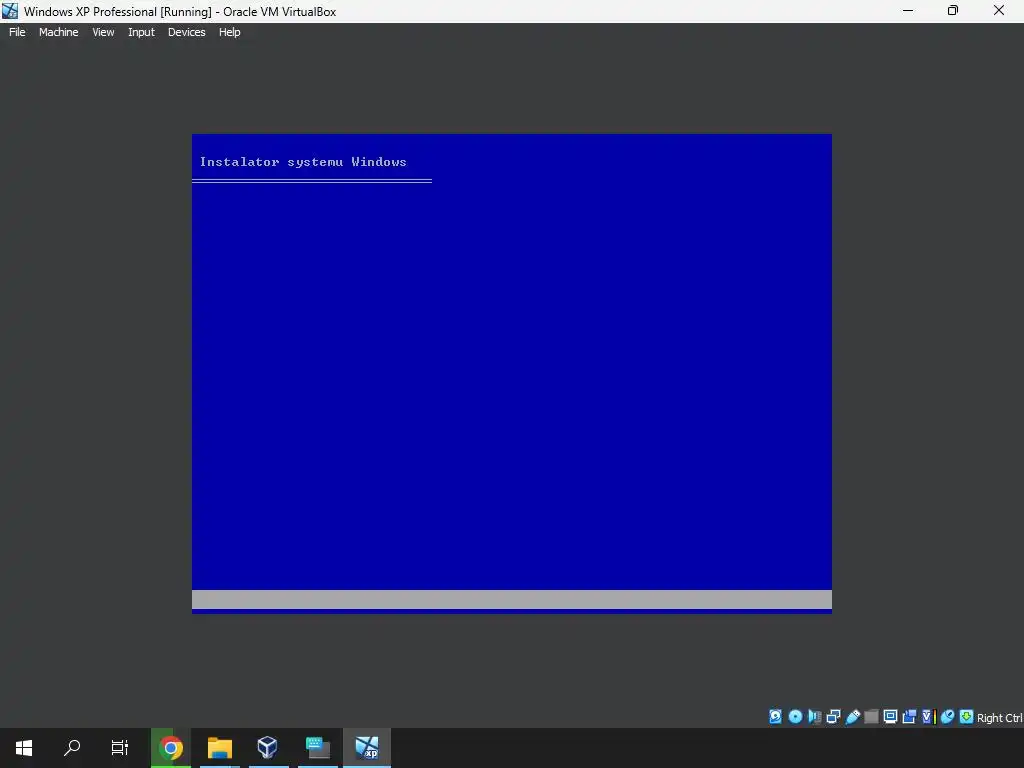Click the CPU virtualization status icon
This screenshot has height=768, width=1024.
point(929,716)
